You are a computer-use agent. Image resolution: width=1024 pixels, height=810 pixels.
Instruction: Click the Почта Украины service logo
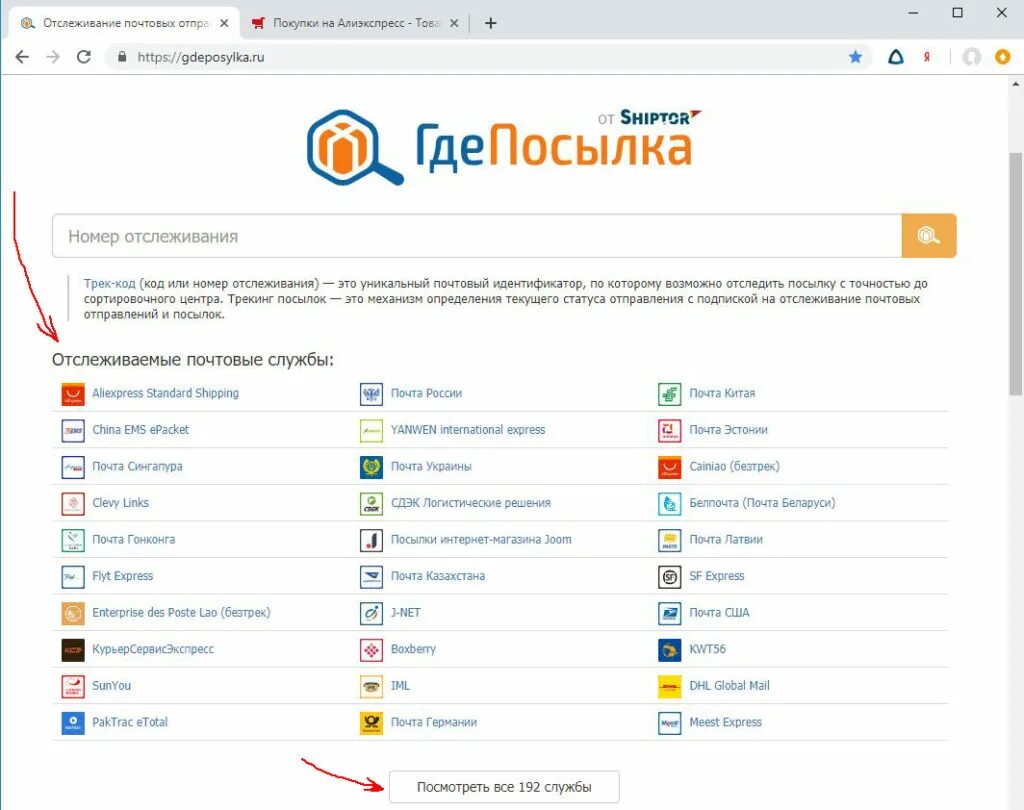point(369,466)
